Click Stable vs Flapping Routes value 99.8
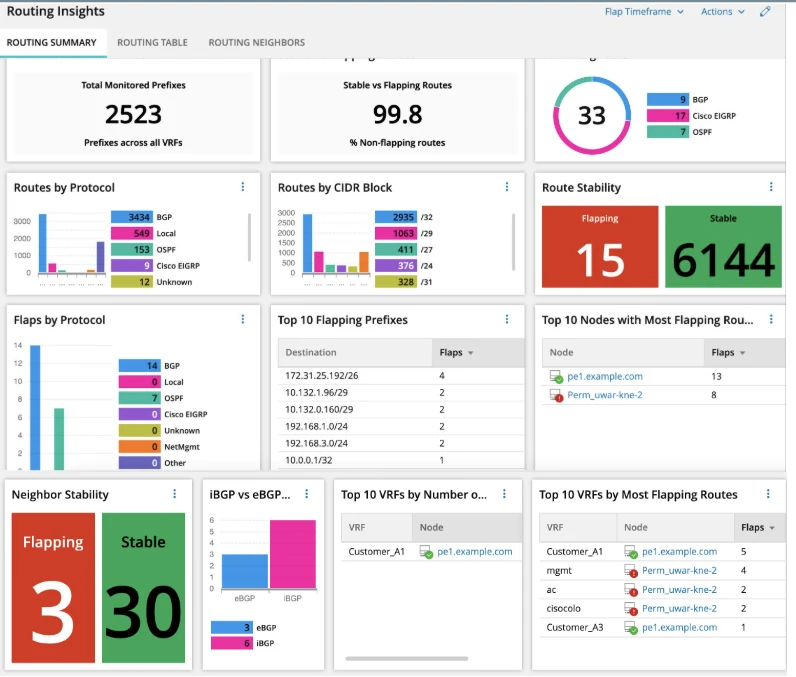Image resolution: width=796 pixels, height=677 pixels. point(397,114)
